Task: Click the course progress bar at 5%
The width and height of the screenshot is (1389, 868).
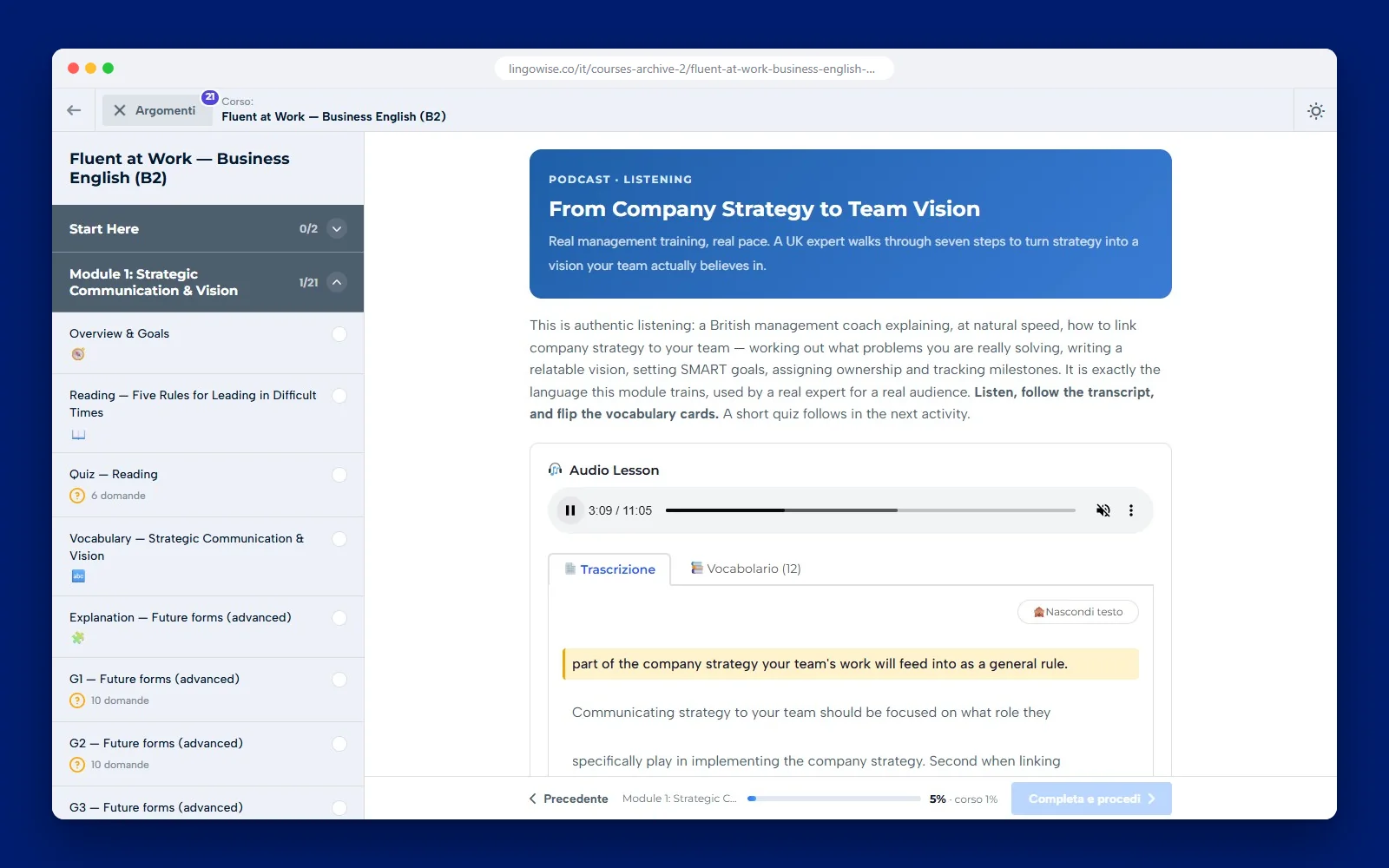Action: coord(834,799)
